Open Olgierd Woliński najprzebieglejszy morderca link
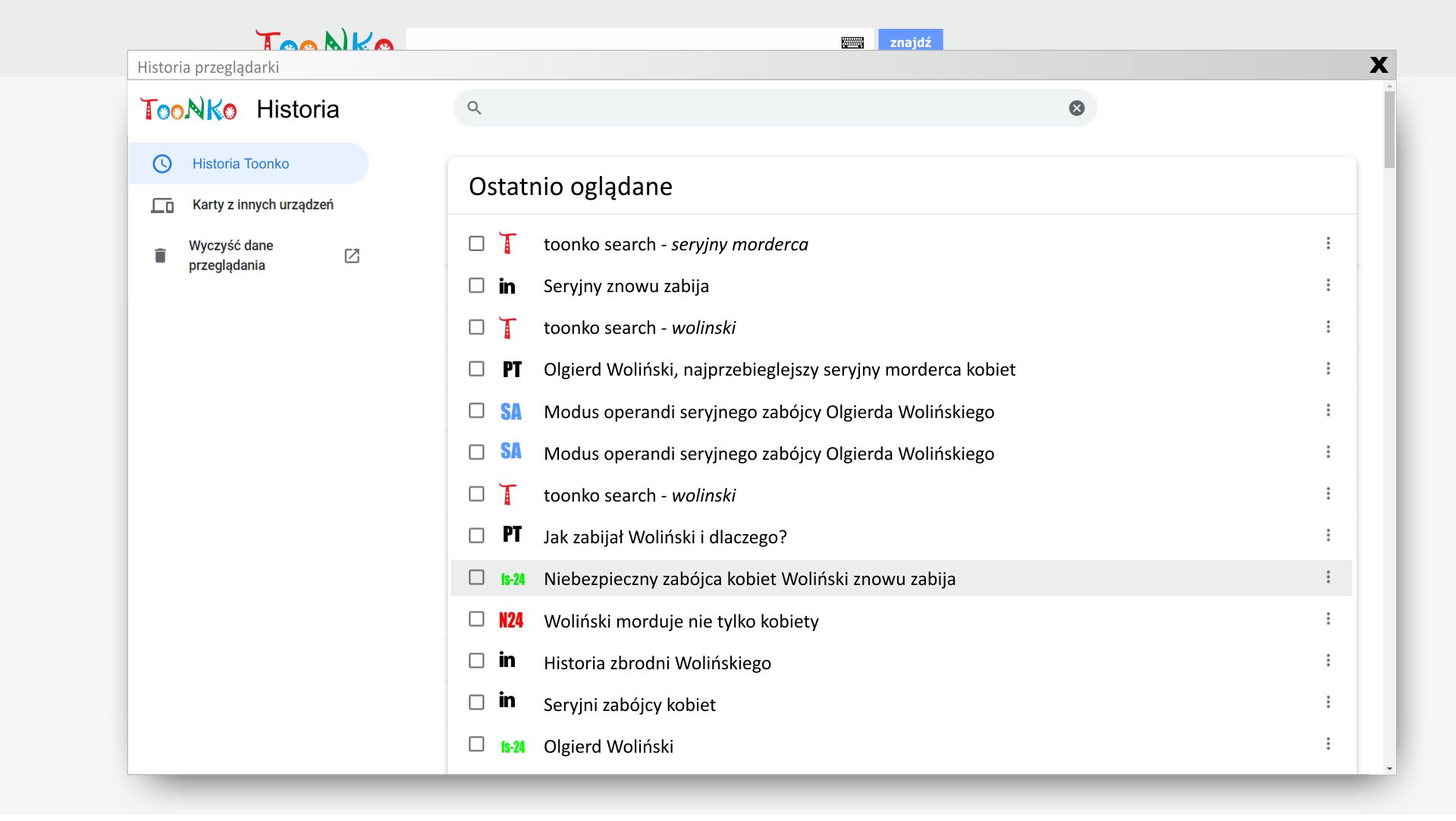The height and width of the screenshot is (821, 1456). point(779,370)
